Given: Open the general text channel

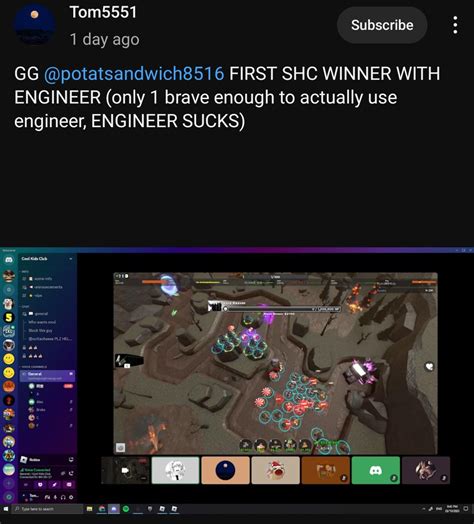Looking at the screenshot, I should [x=41, y=314].
